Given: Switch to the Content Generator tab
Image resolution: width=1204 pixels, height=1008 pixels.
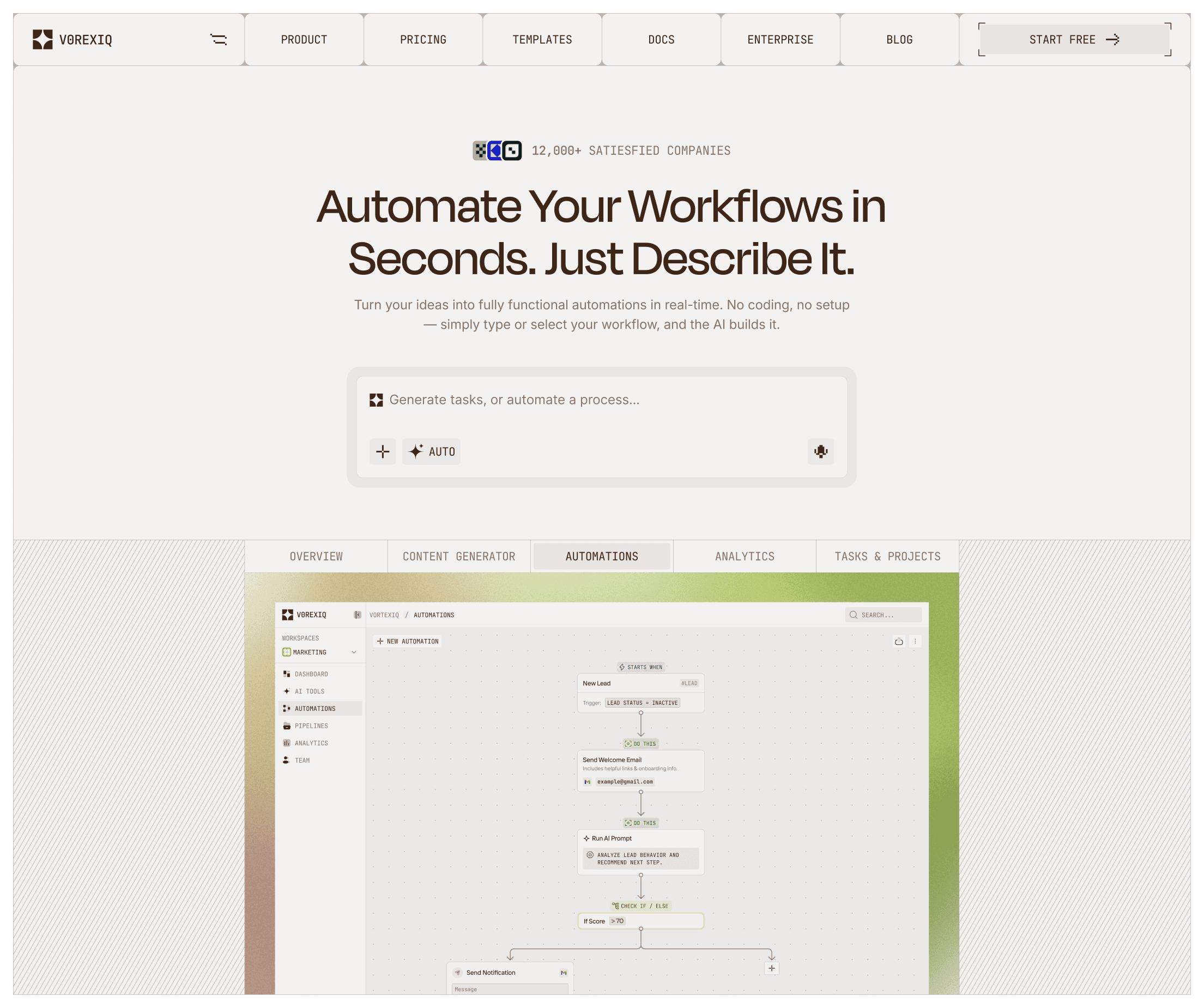Looking at the screenshot, I should (x=459, y=556).
